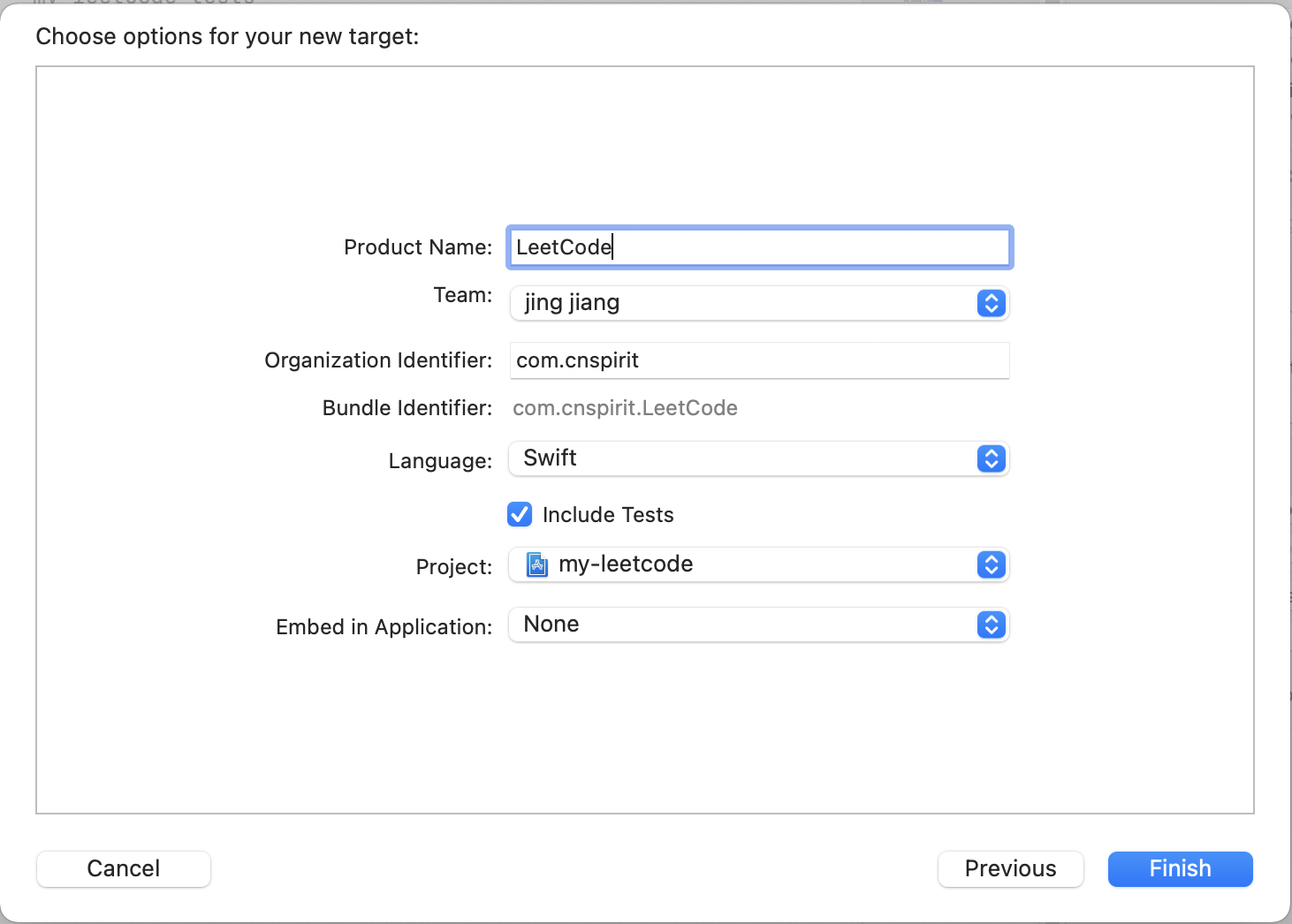Click the Bundle Identifier value com.cnspirit.LeetCode

[625, 408]
